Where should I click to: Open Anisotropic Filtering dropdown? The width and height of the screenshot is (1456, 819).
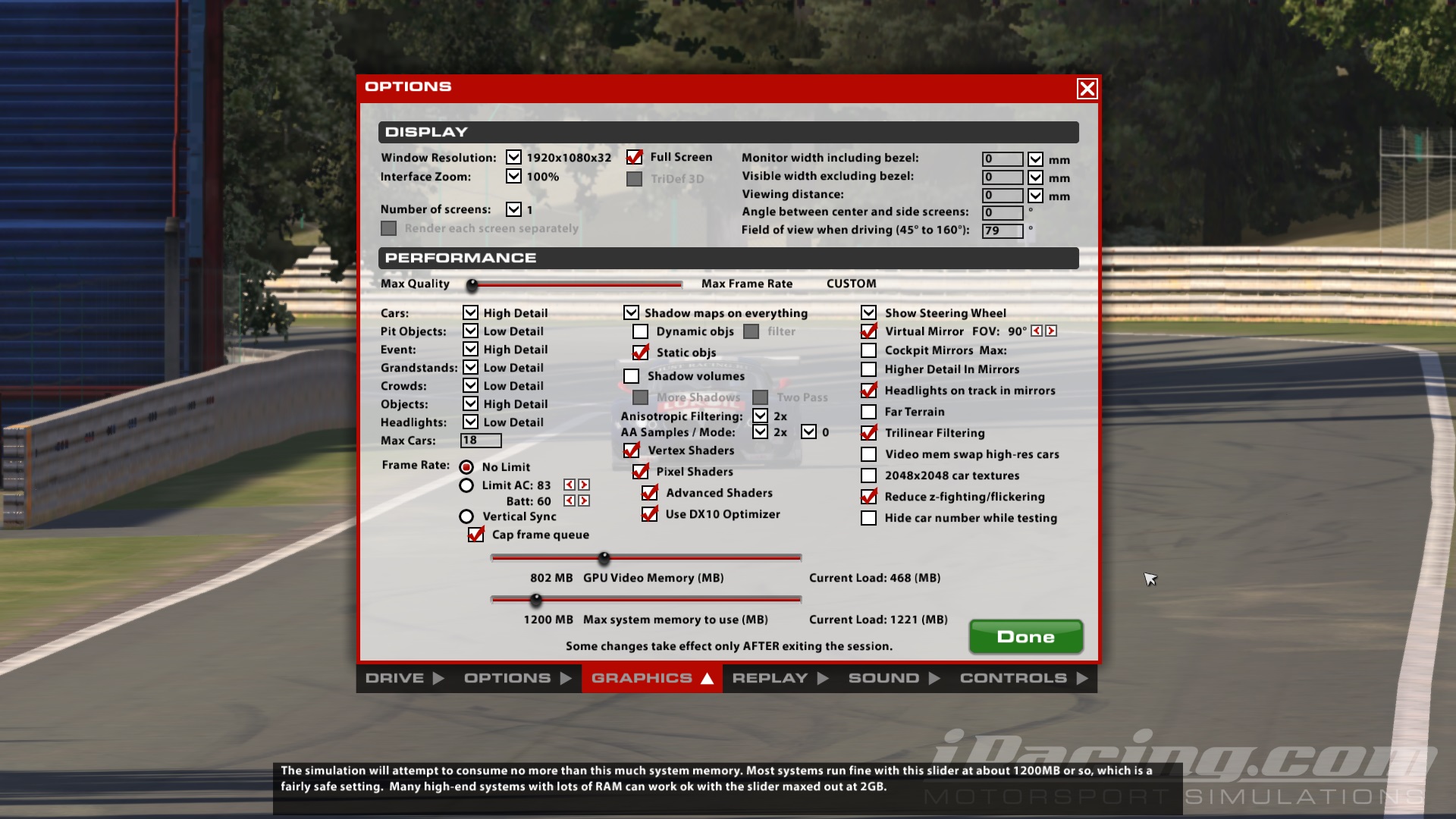760,416
